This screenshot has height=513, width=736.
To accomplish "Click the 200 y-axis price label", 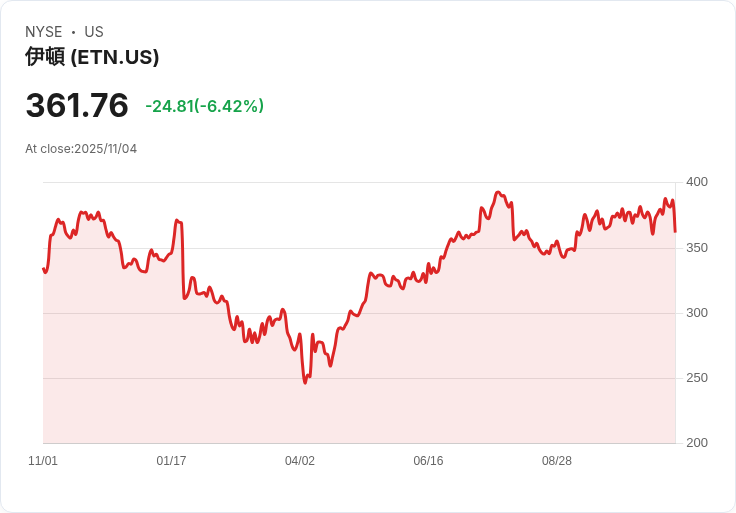I will click(x=697, y=443).
